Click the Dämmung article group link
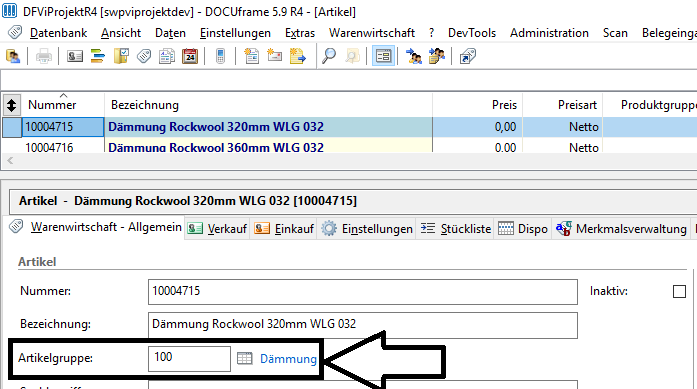 click(288, 359)
